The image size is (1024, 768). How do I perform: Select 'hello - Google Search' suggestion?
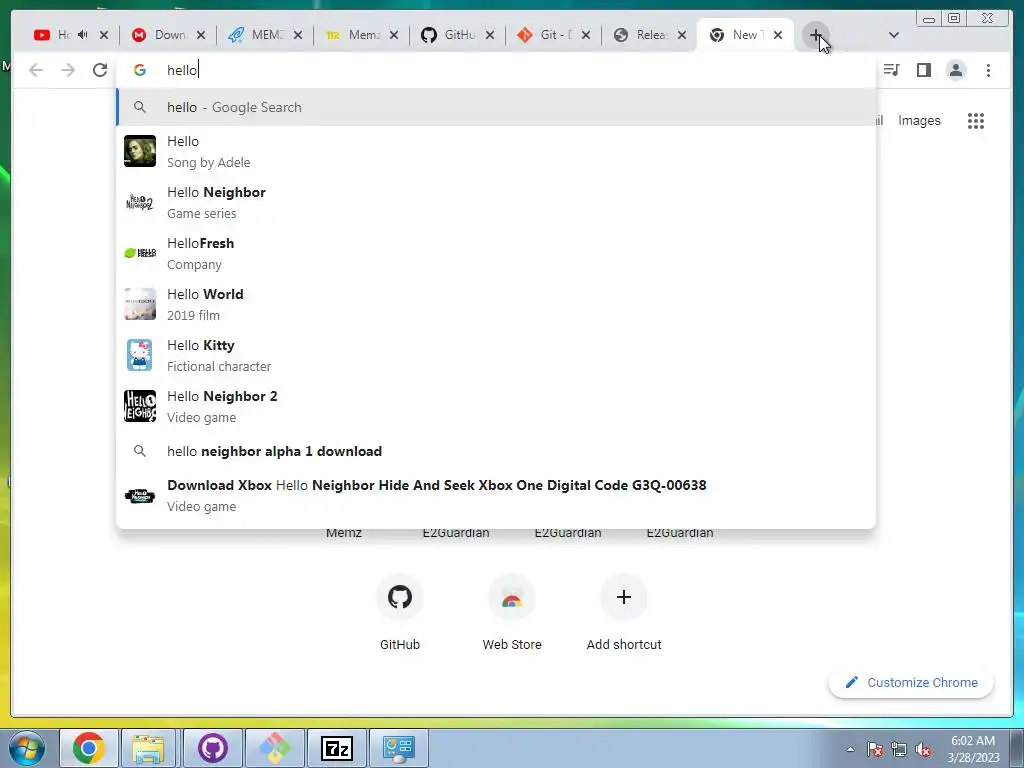[496, 107]
